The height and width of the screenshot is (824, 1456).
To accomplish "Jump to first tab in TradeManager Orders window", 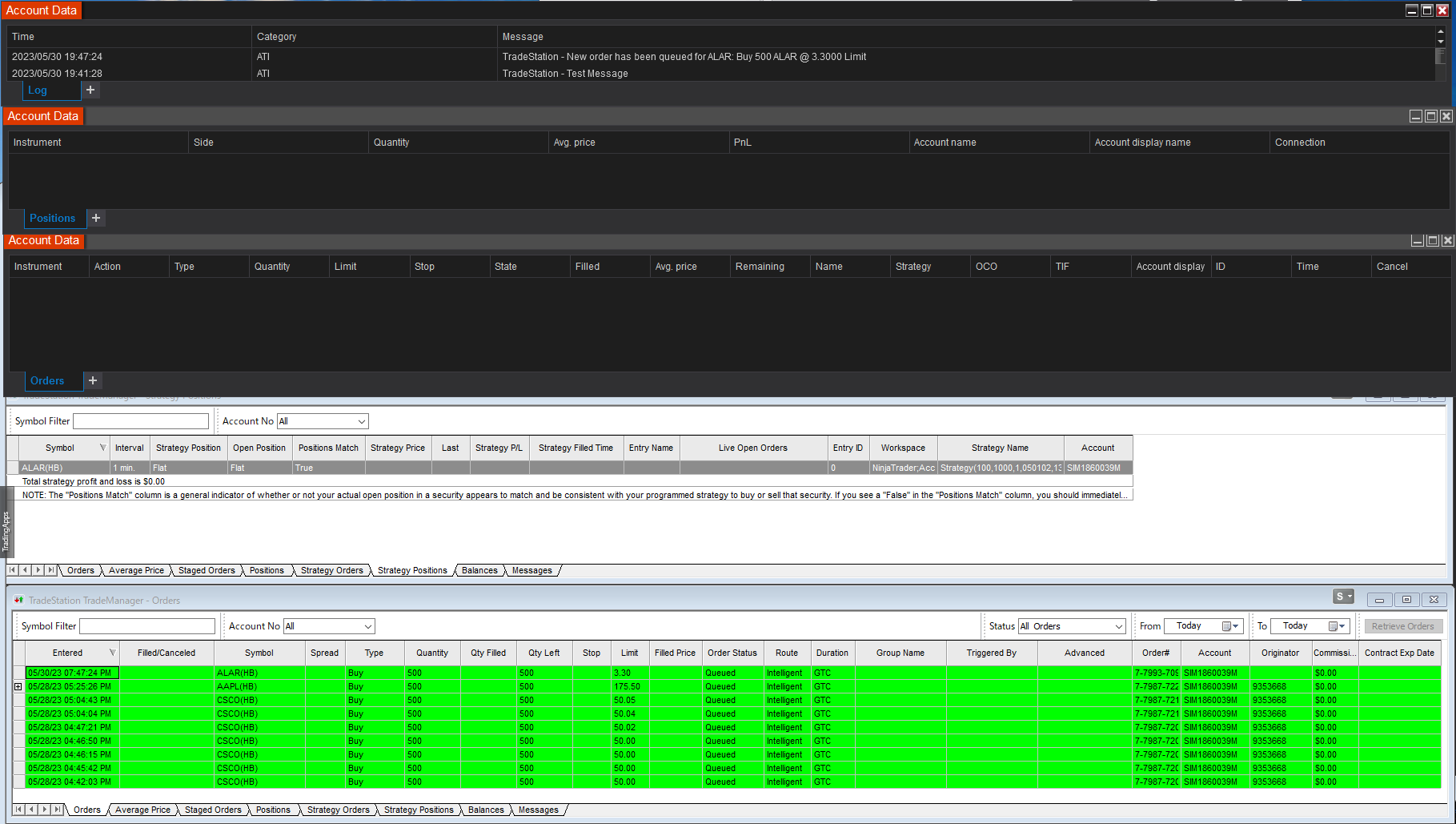I will 19,810.
